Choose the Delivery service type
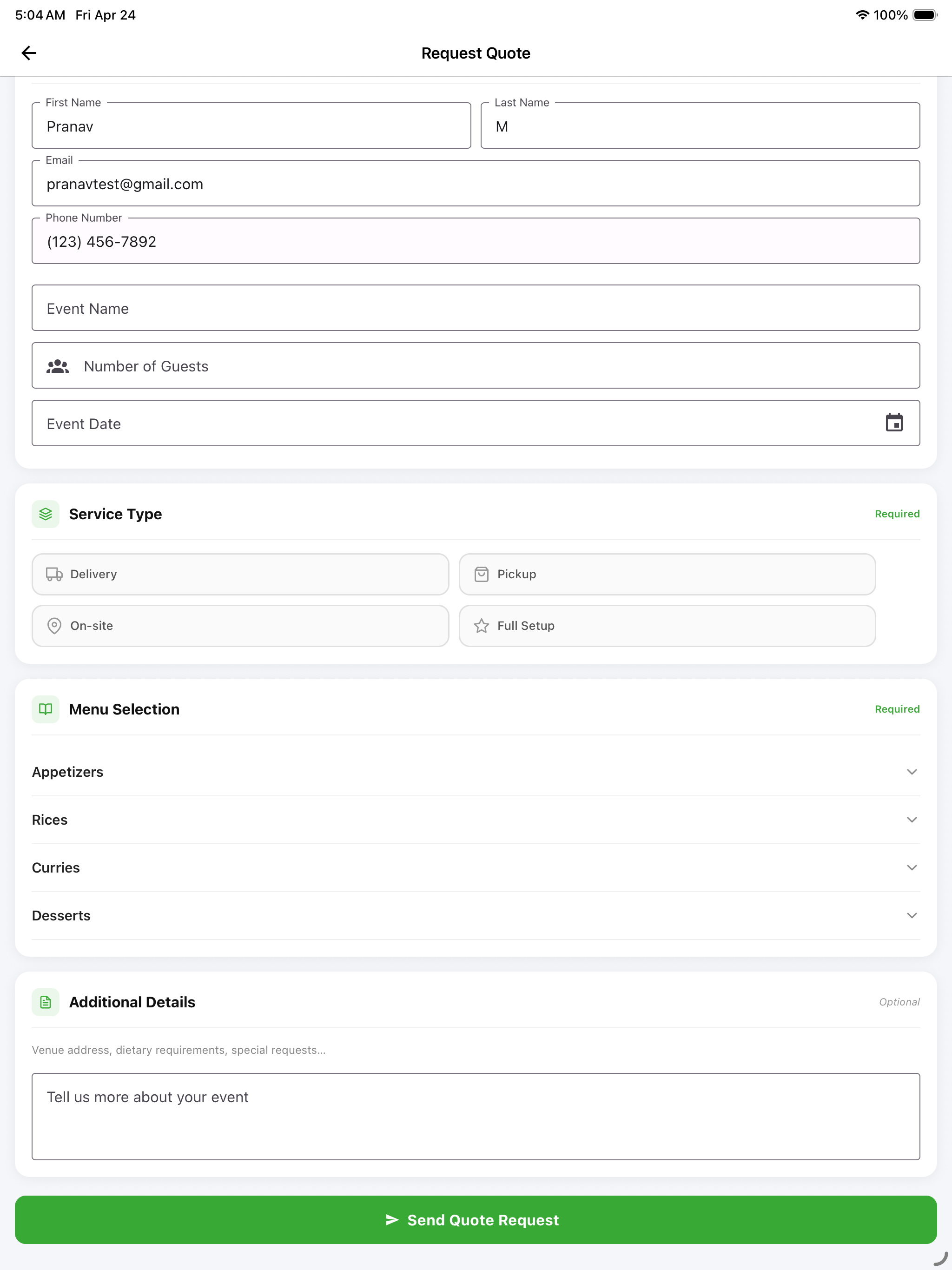 click(240, 574)
